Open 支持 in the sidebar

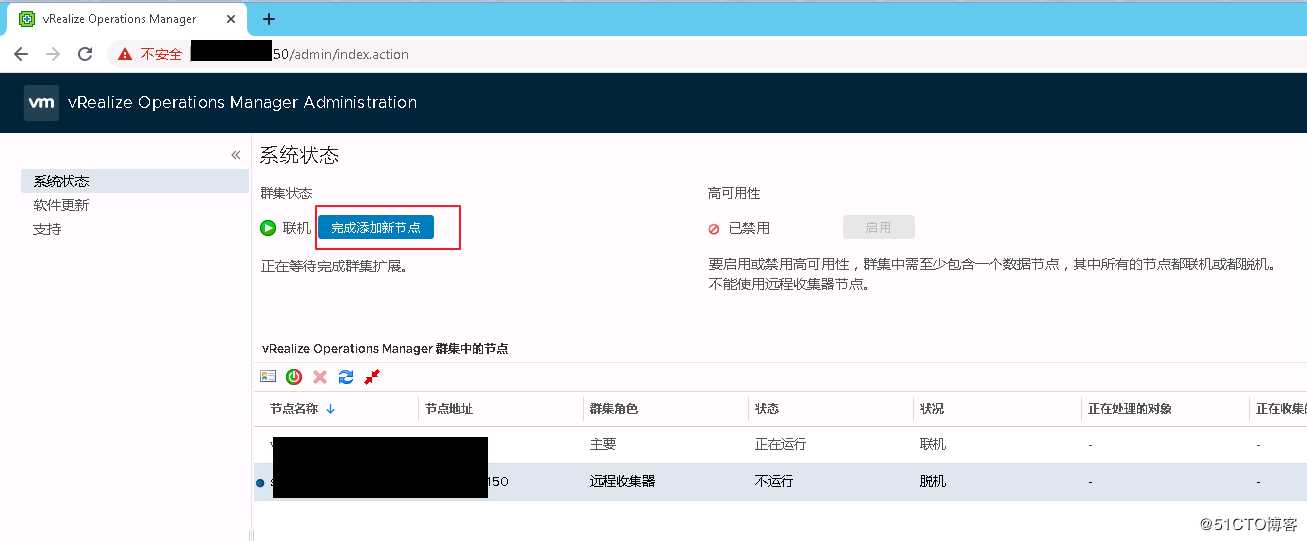[x=48, y=229]
